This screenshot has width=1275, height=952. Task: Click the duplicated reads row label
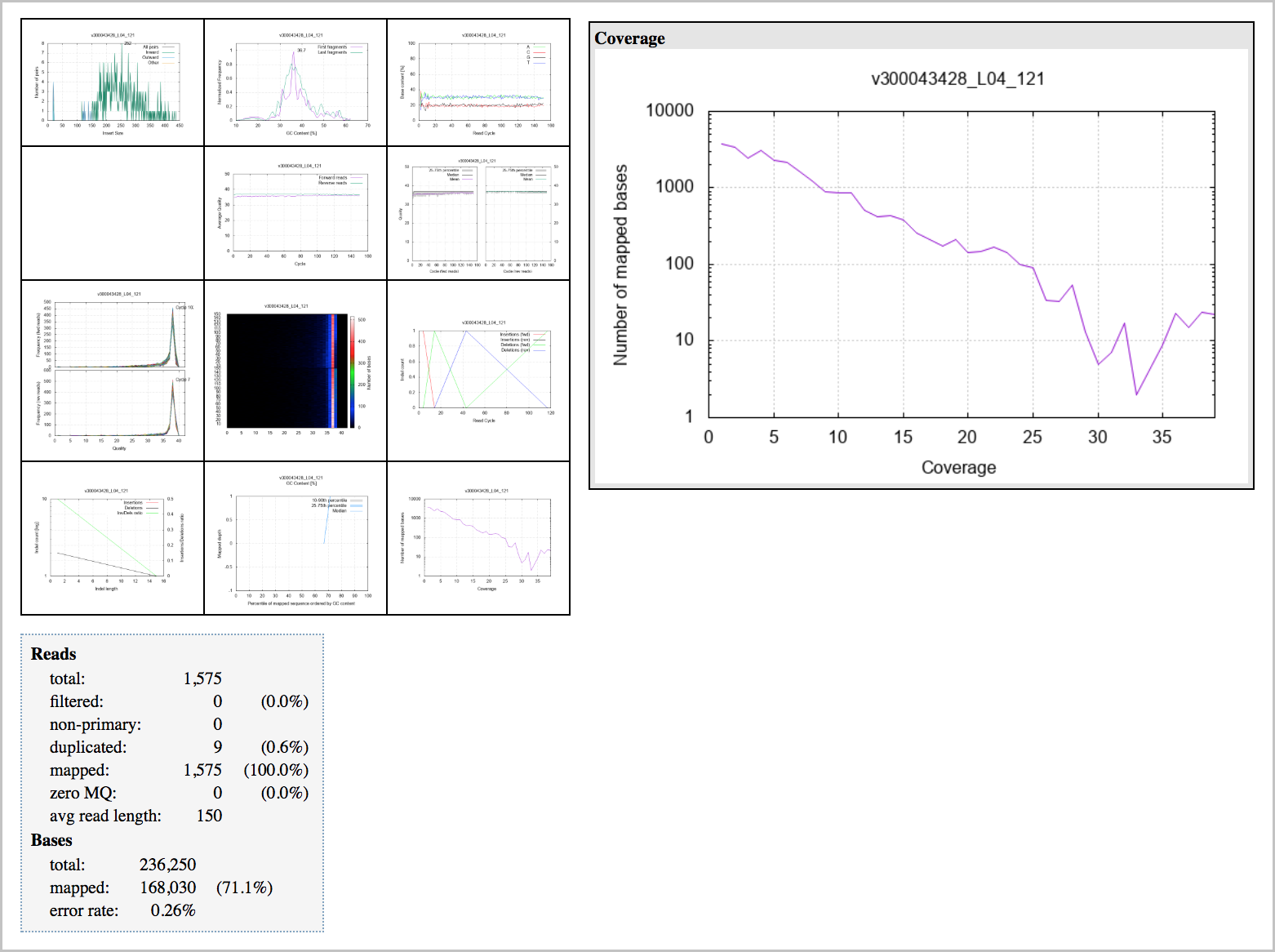pos(88,747)
